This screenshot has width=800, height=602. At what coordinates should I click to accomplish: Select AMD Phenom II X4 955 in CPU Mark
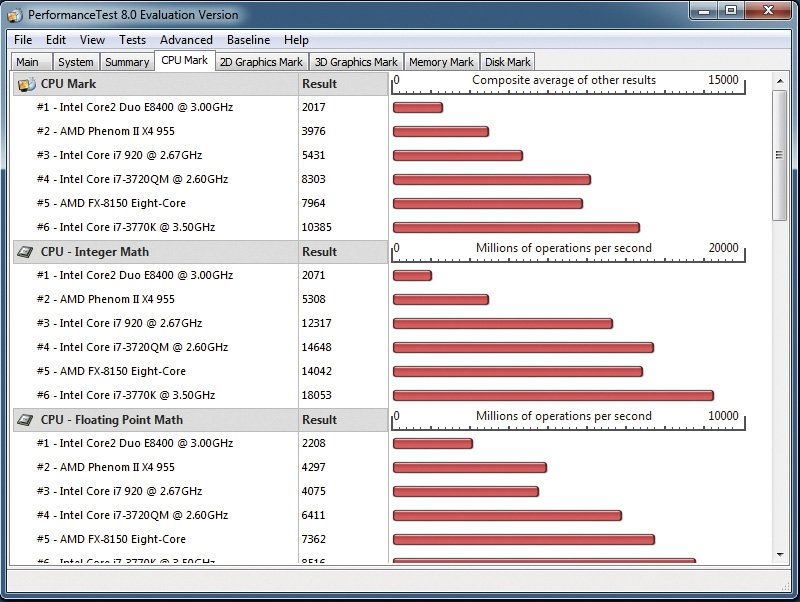pos(106,131)
